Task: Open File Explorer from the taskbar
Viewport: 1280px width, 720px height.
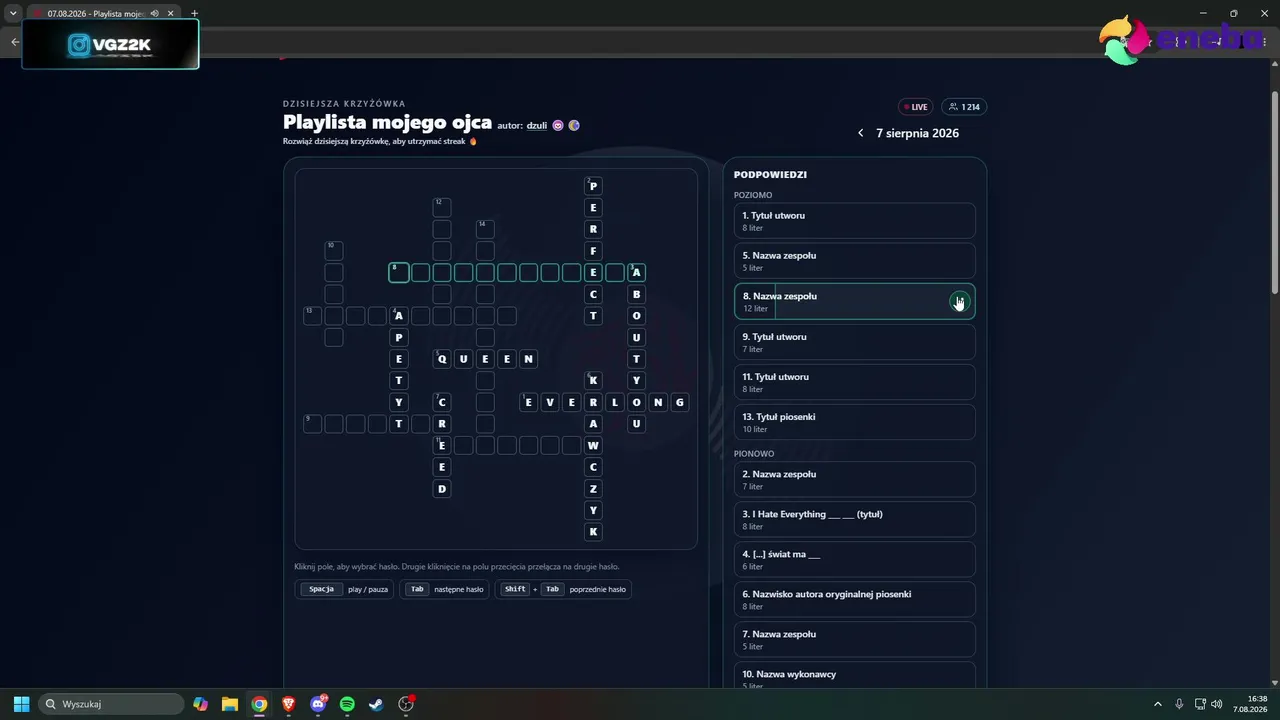Action: click(x=229, y=704)
